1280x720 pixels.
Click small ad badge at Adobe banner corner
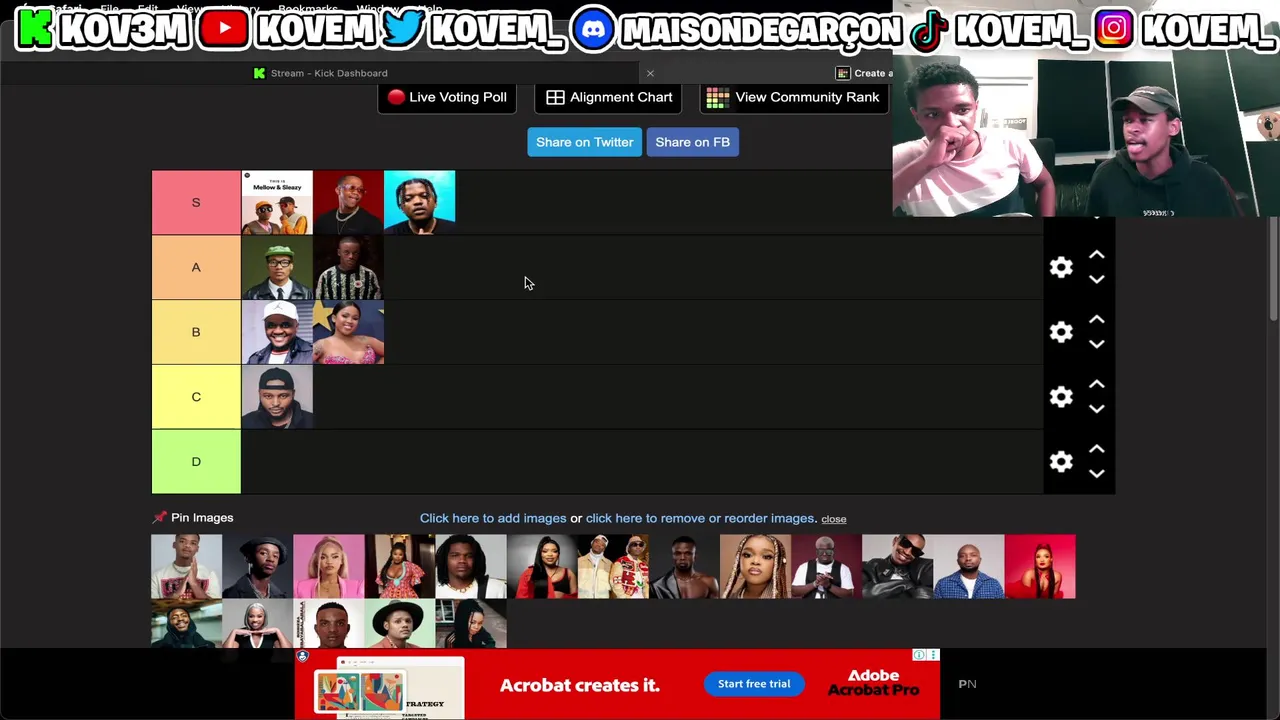click(302, 657)
